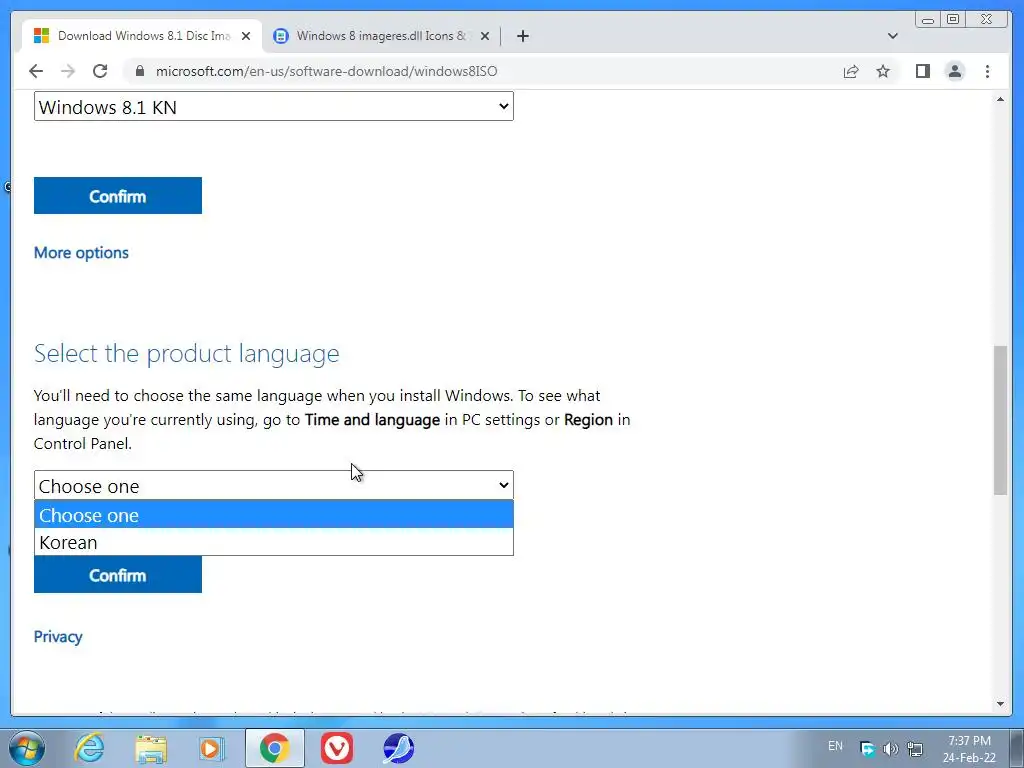Screen dimensions: 1024x768
Task: Open the Windows 8.1 KN edition dropdown
Action: (x=274, y=106)
